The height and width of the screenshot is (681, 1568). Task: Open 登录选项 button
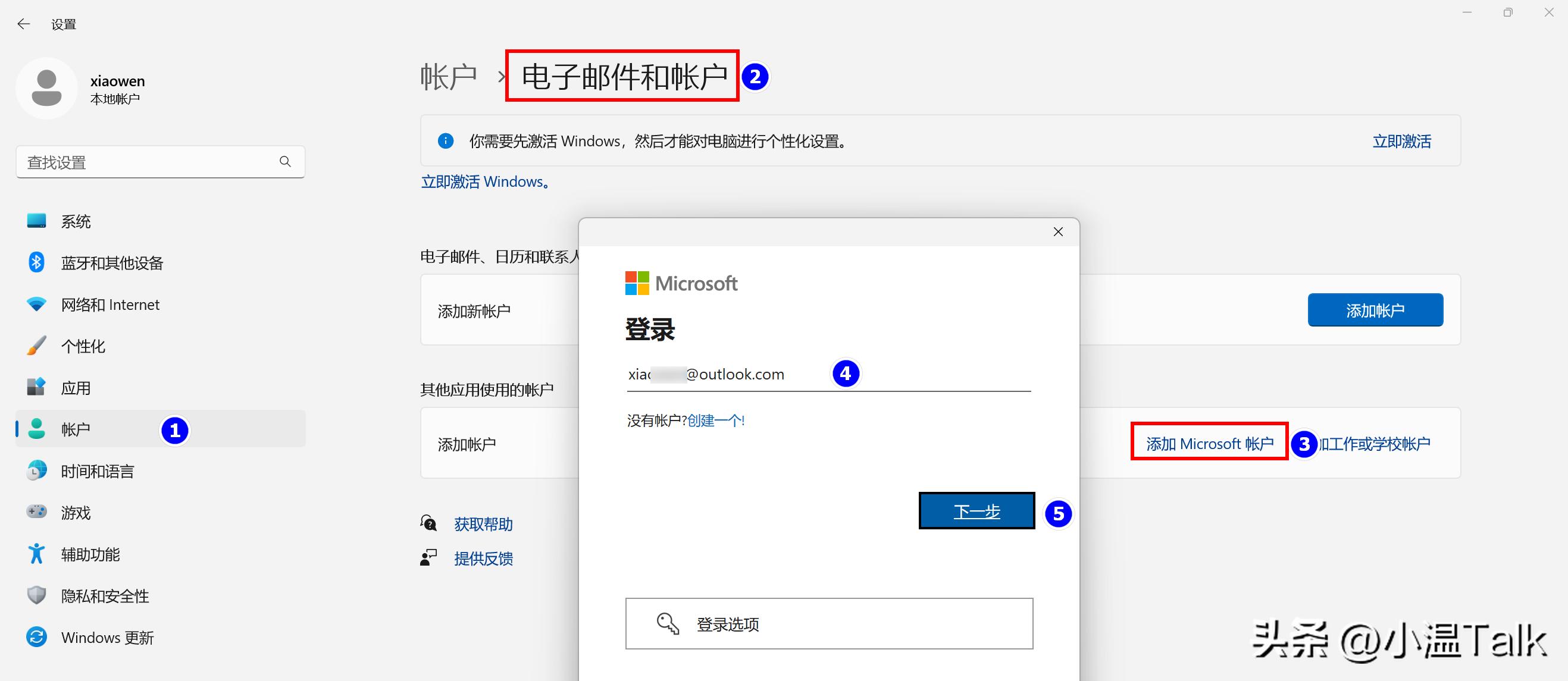pos(829,624)
